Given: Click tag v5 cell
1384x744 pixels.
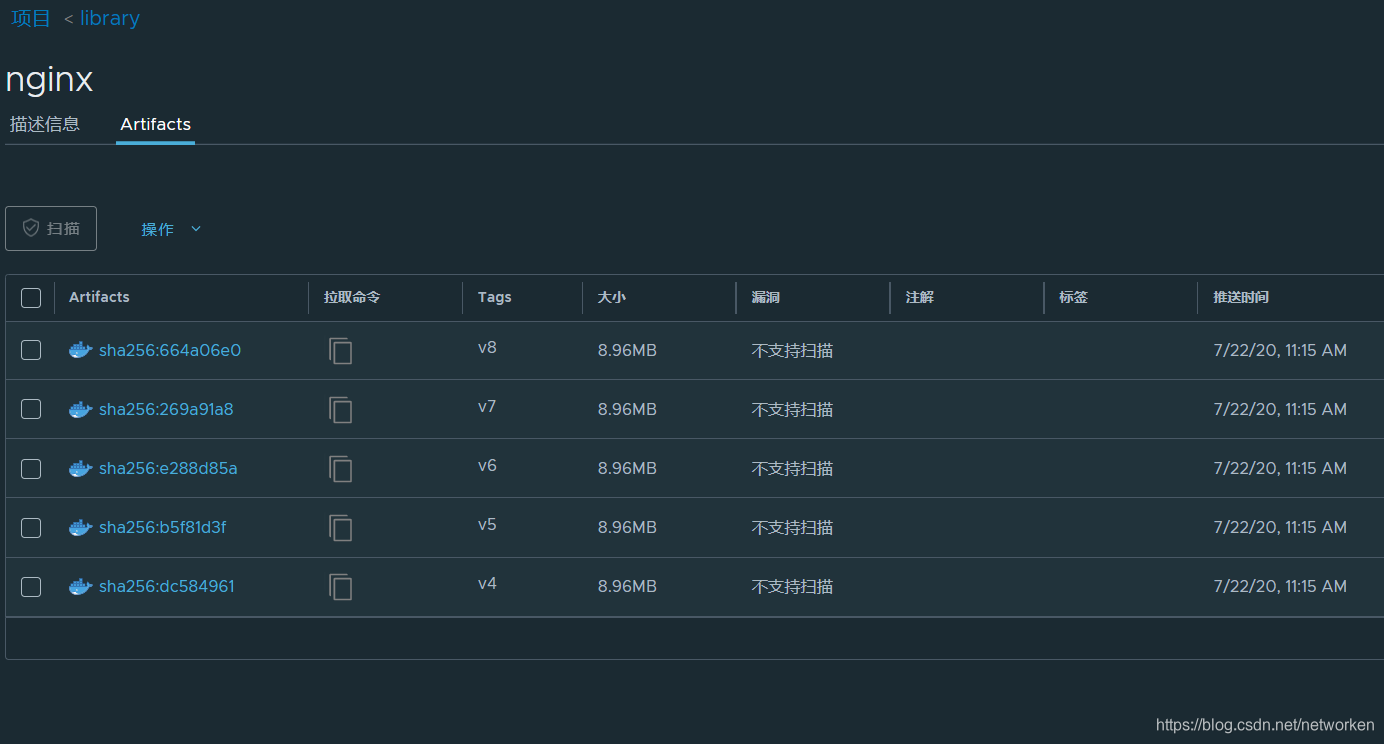Looking at the screenshot, I should (487, 525).
